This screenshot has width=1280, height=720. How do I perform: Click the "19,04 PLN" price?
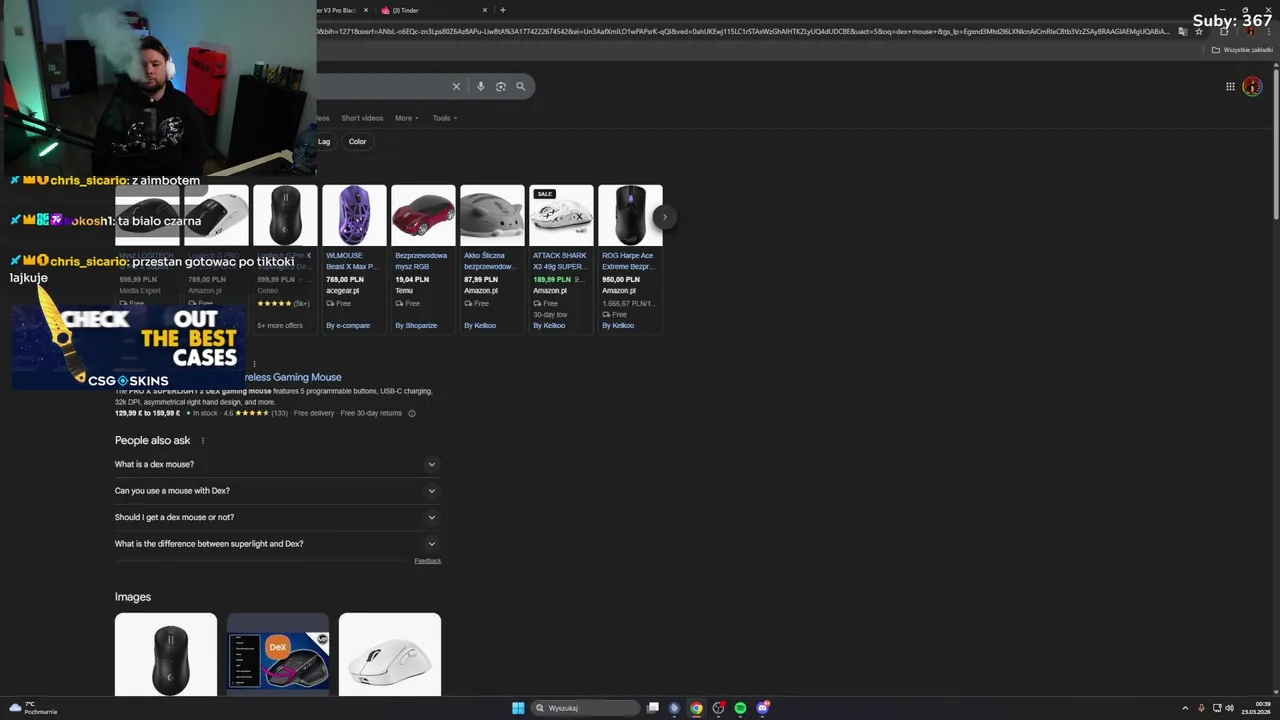(x=411, y=279)
